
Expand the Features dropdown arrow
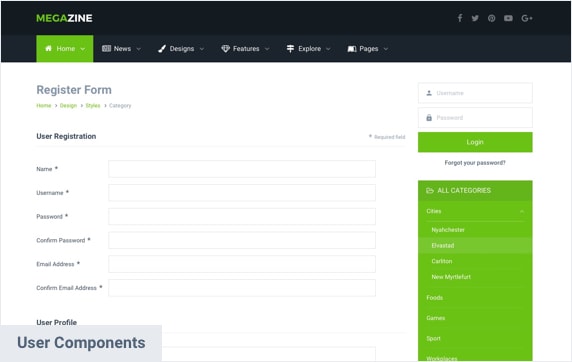(267, 49)
